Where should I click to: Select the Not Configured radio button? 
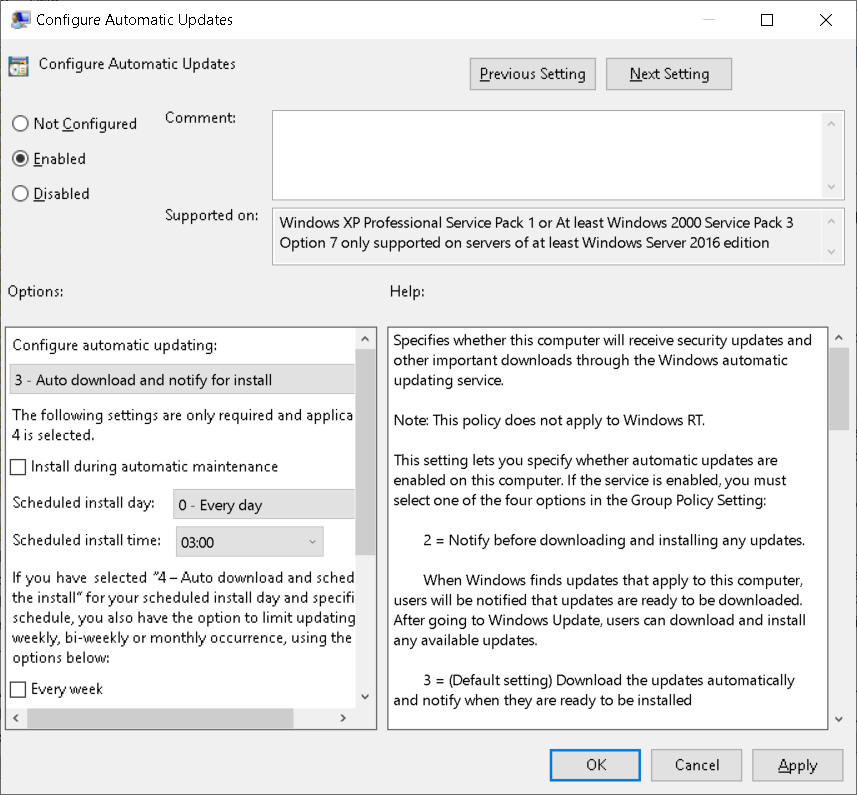click(x=19, y=123)
